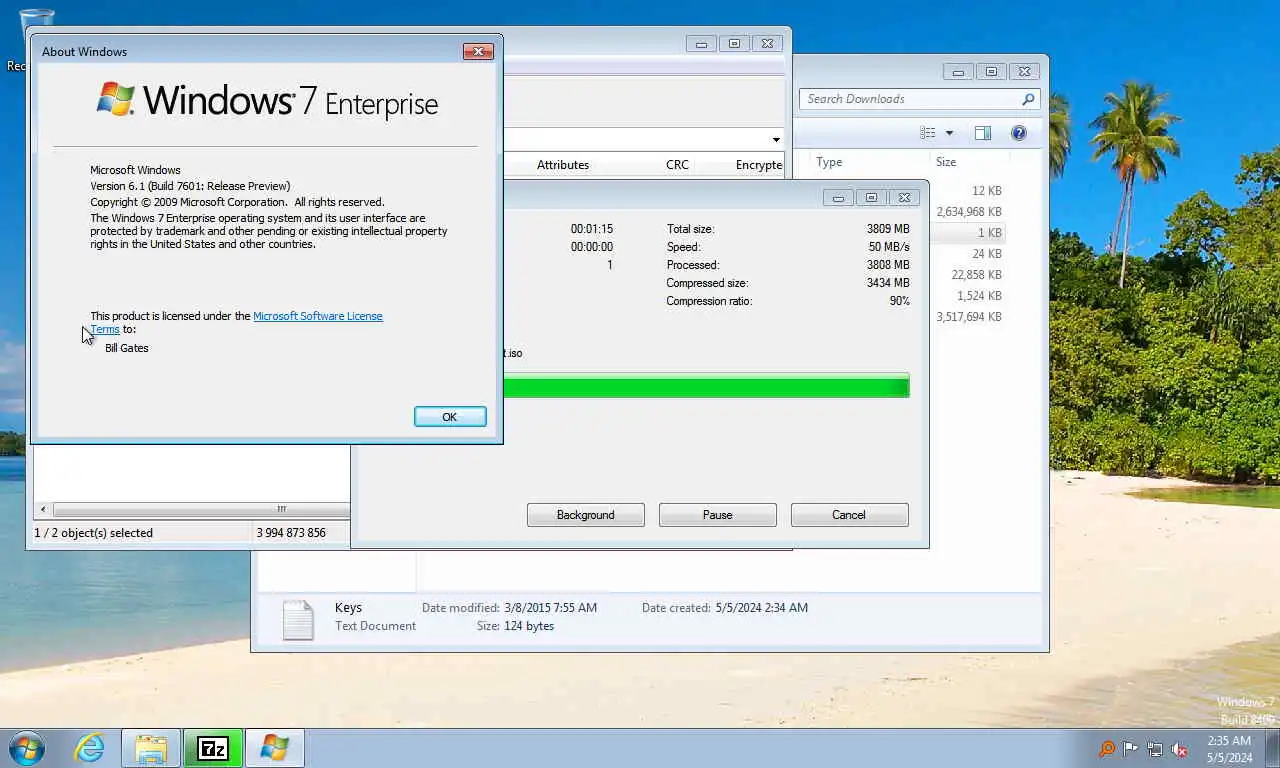The width and height of the screenshot is (1280, 768).
Task: Switch to 7-Zip taskbar button
Action: 213,748
